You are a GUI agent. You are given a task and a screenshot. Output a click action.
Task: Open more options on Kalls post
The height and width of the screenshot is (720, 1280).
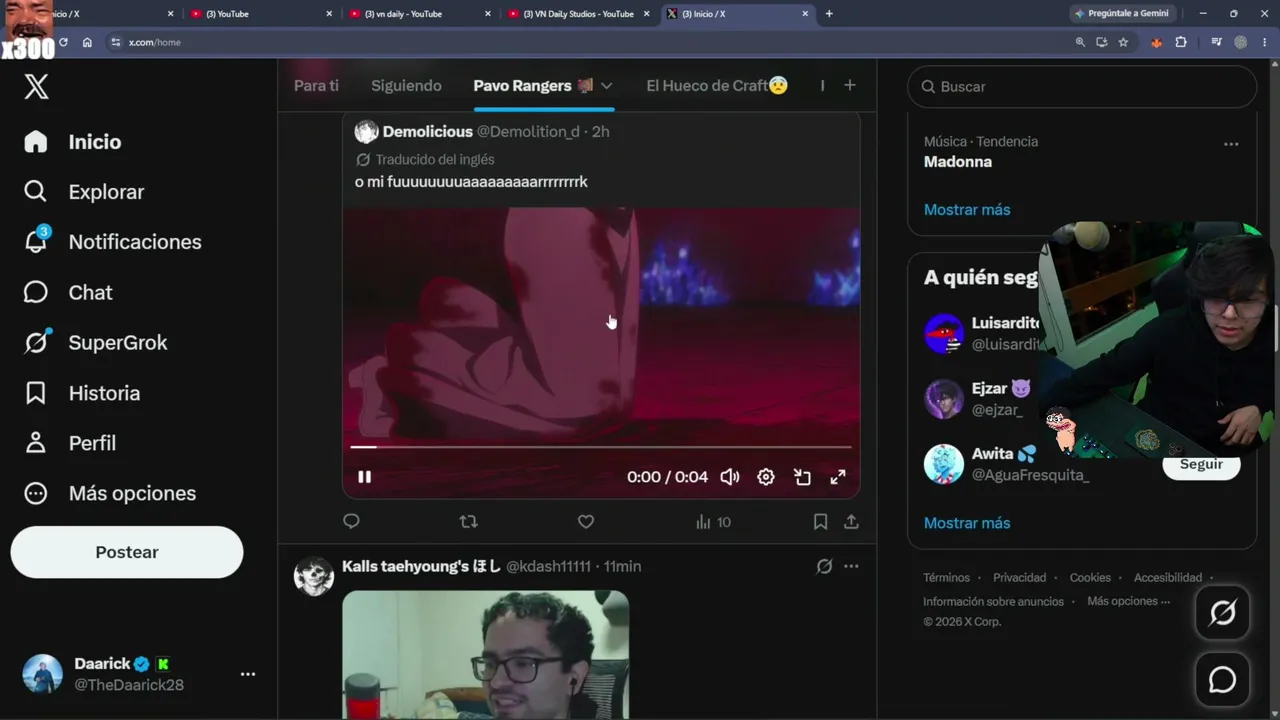851,566
